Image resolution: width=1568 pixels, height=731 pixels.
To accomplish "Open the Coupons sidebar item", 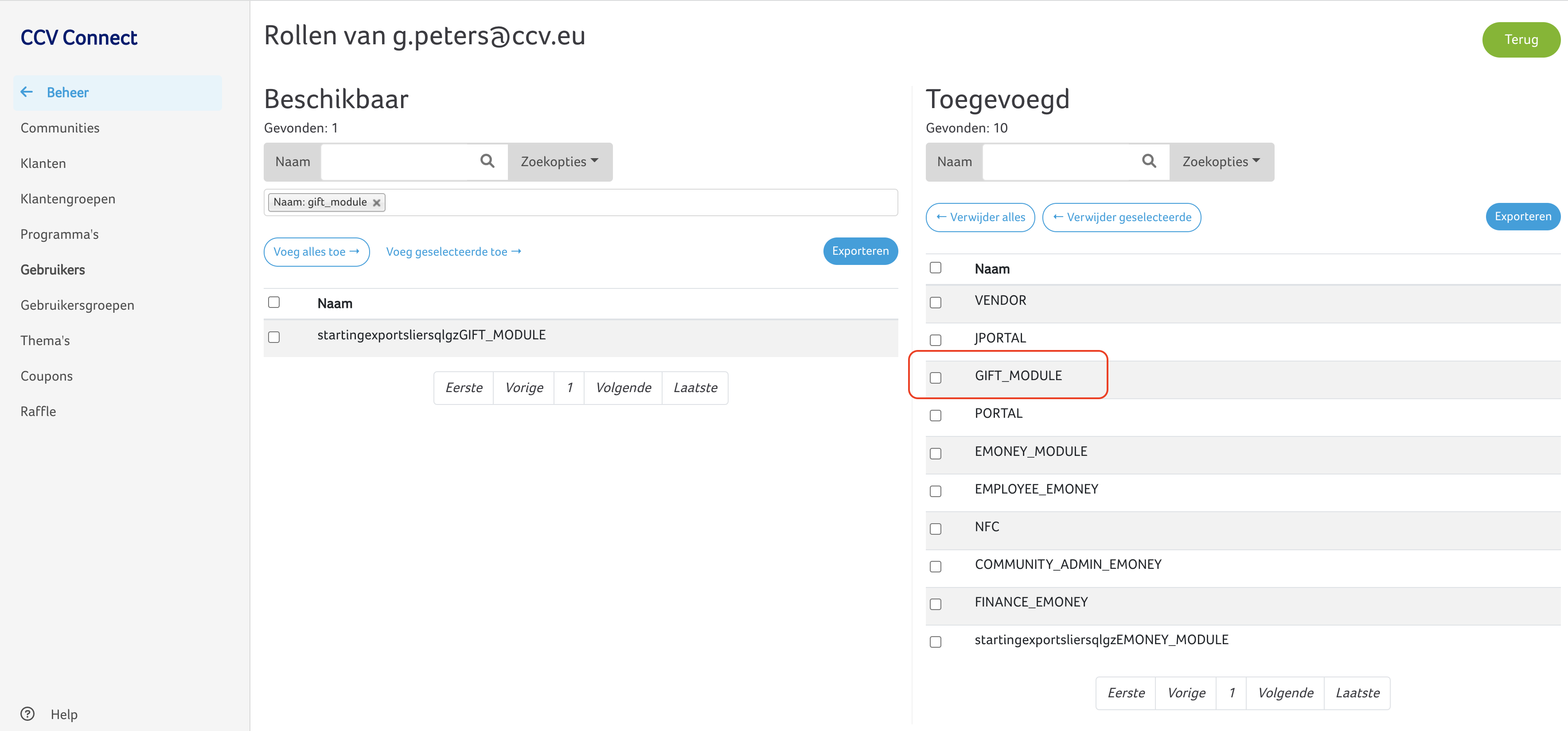I will pyautogui.click(x=46, y=376).
